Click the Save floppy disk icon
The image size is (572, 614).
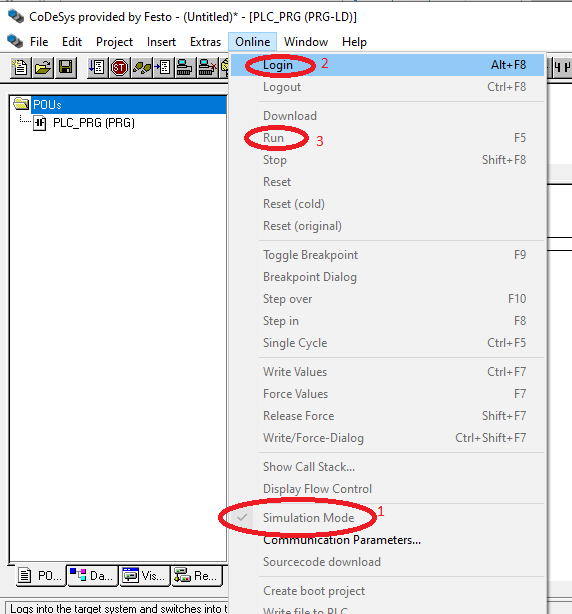tap(66, 68)
